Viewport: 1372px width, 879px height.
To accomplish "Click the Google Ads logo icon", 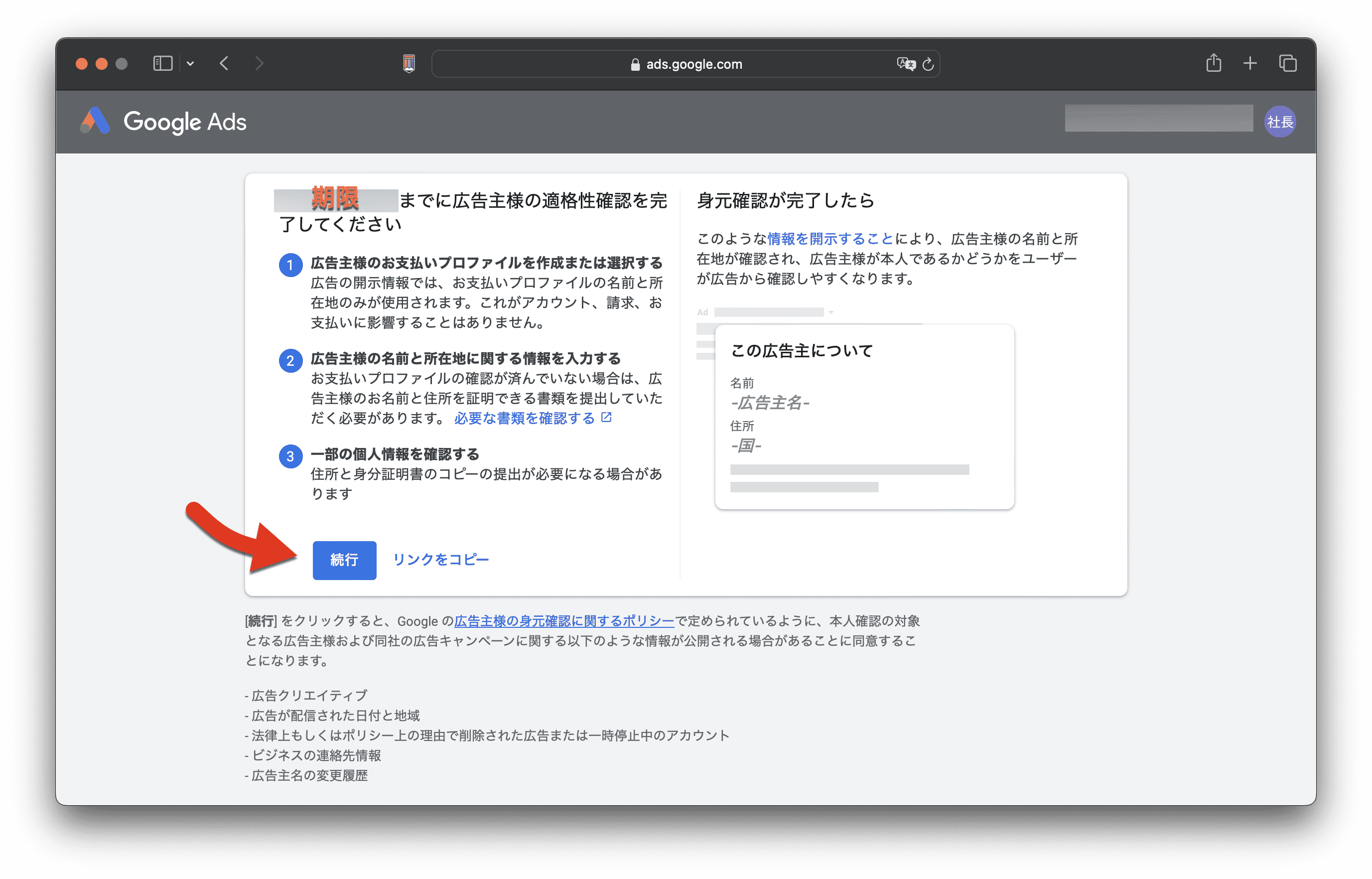I will point(95,121).
